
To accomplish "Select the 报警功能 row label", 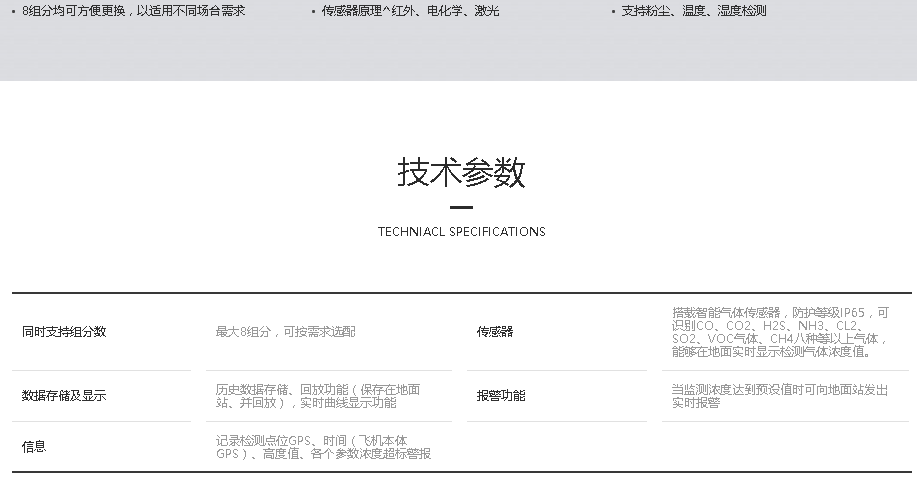I will pyautogui.click(x=500, y=396).
